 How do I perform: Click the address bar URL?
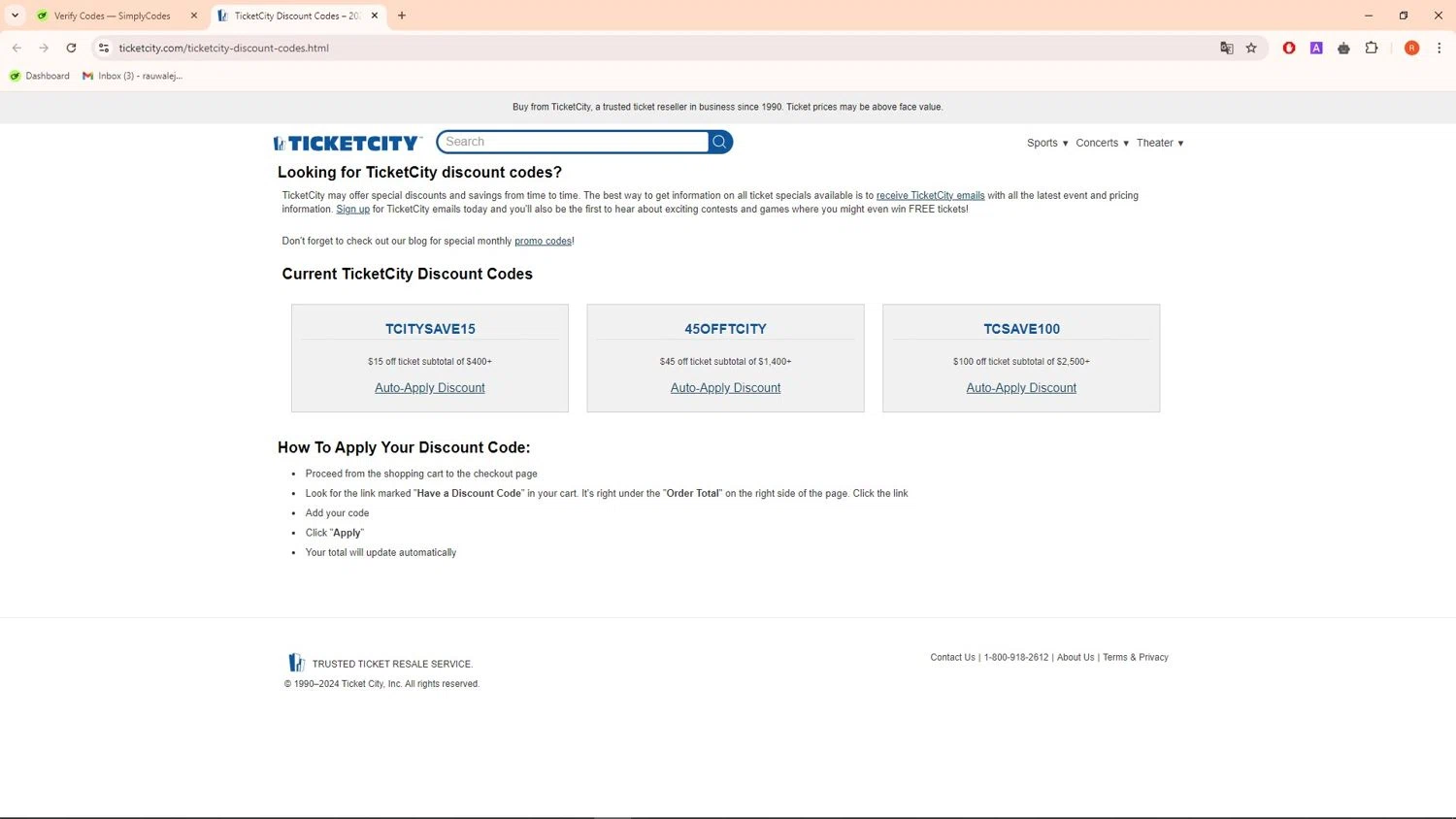pyautogui.click(x=224, y=48)
